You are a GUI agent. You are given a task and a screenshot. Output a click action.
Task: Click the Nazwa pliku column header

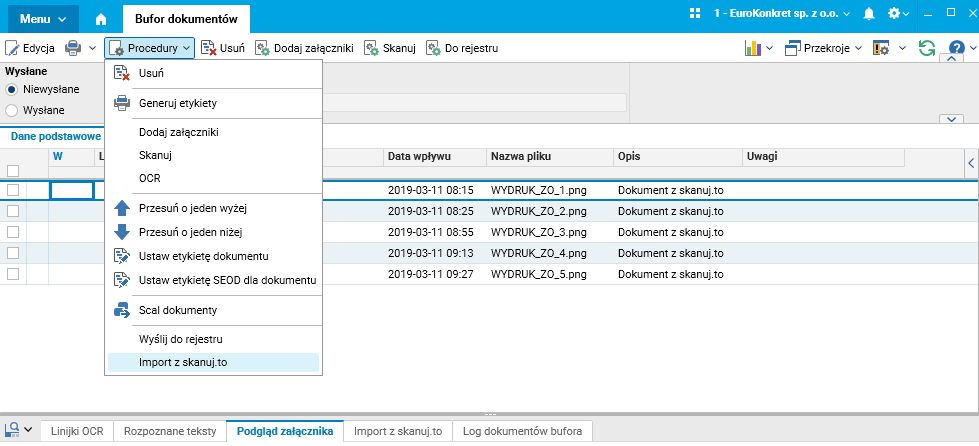pyautogui.click(x=516, y=156)
